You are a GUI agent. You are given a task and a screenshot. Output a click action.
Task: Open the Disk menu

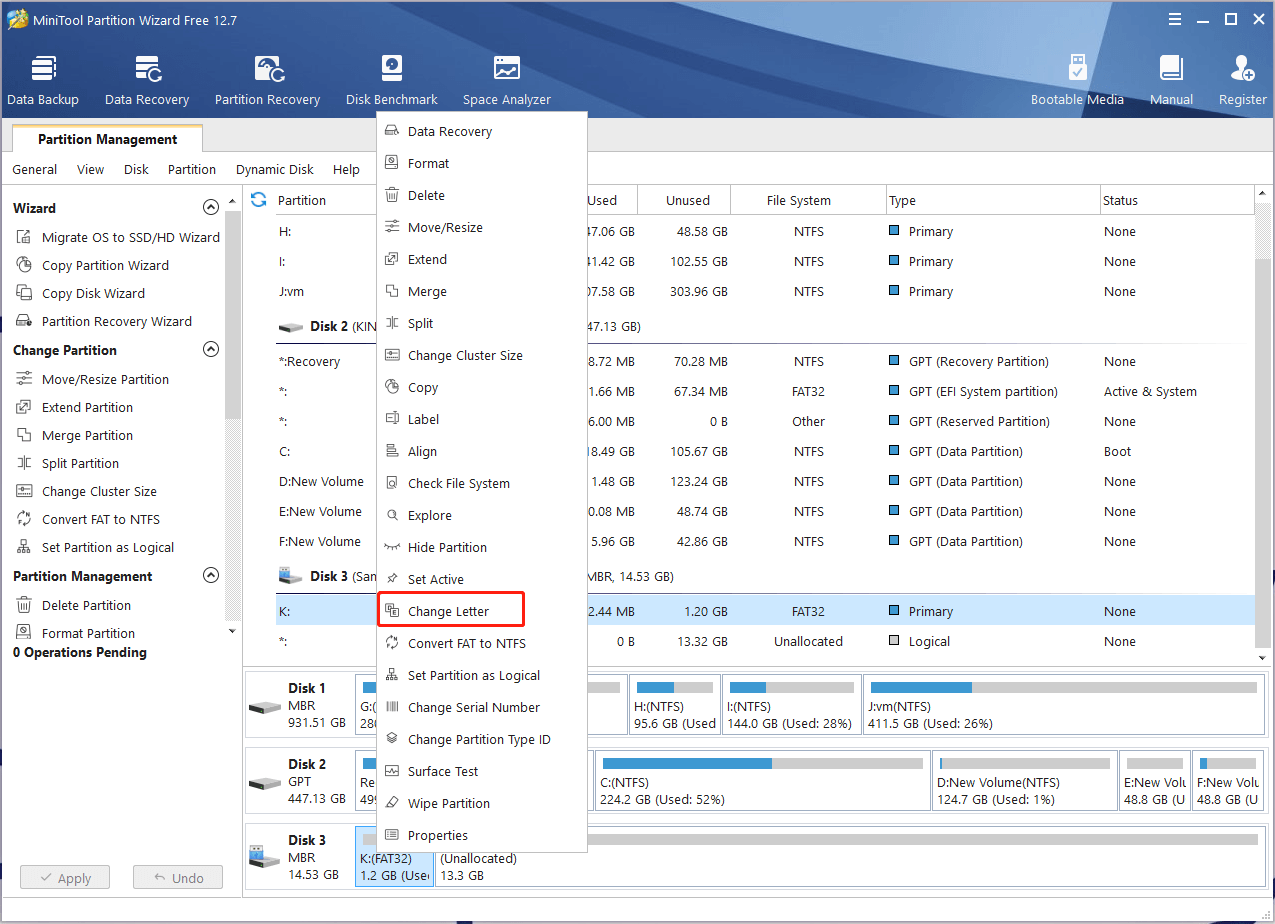pyautogui.click(x=136, y=170)
